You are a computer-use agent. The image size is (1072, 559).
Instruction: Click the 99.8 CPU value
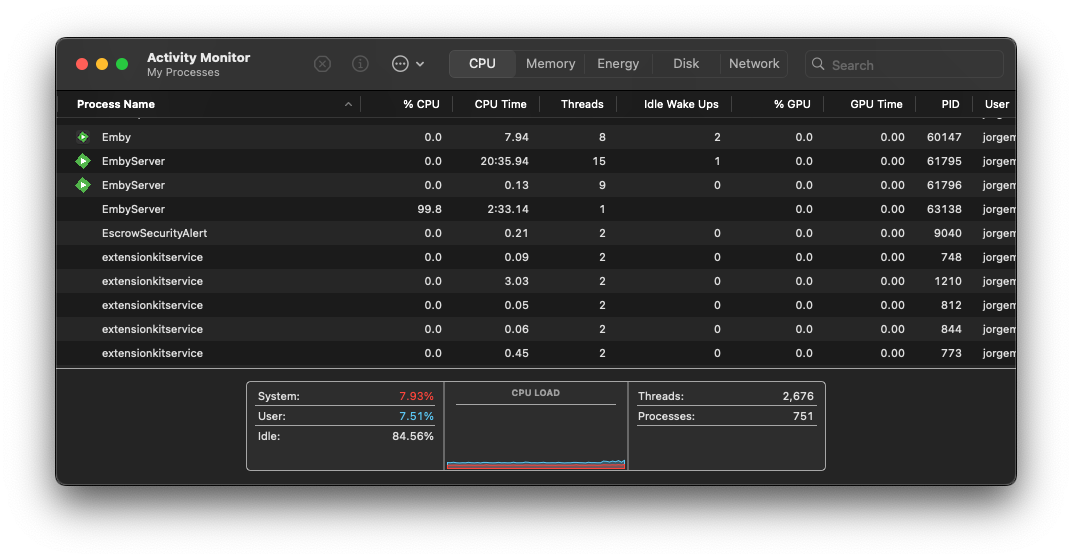click(429, 209)
